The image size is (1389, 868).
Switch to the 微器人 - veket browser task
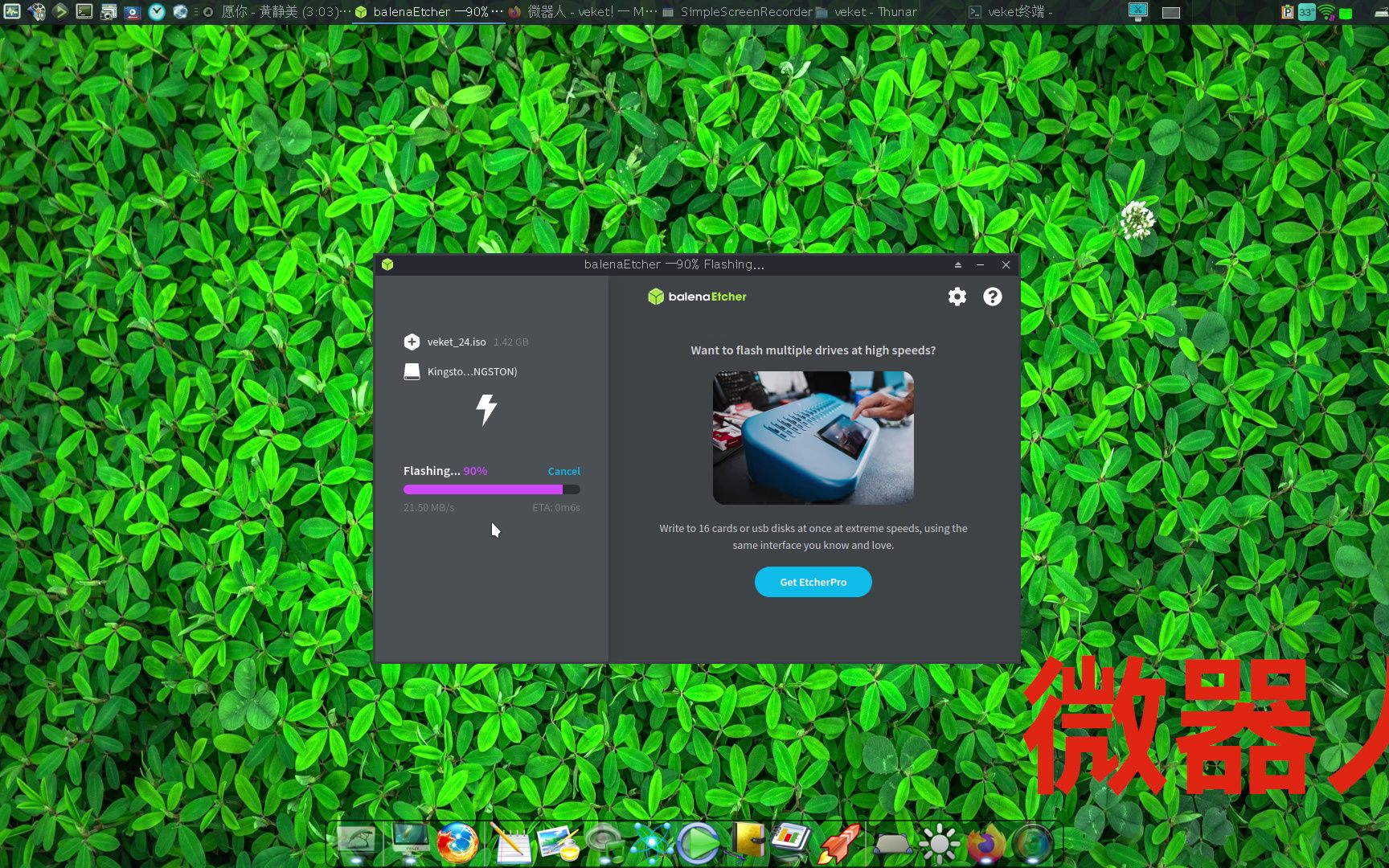pyautogui.click(x=583, y=12)
